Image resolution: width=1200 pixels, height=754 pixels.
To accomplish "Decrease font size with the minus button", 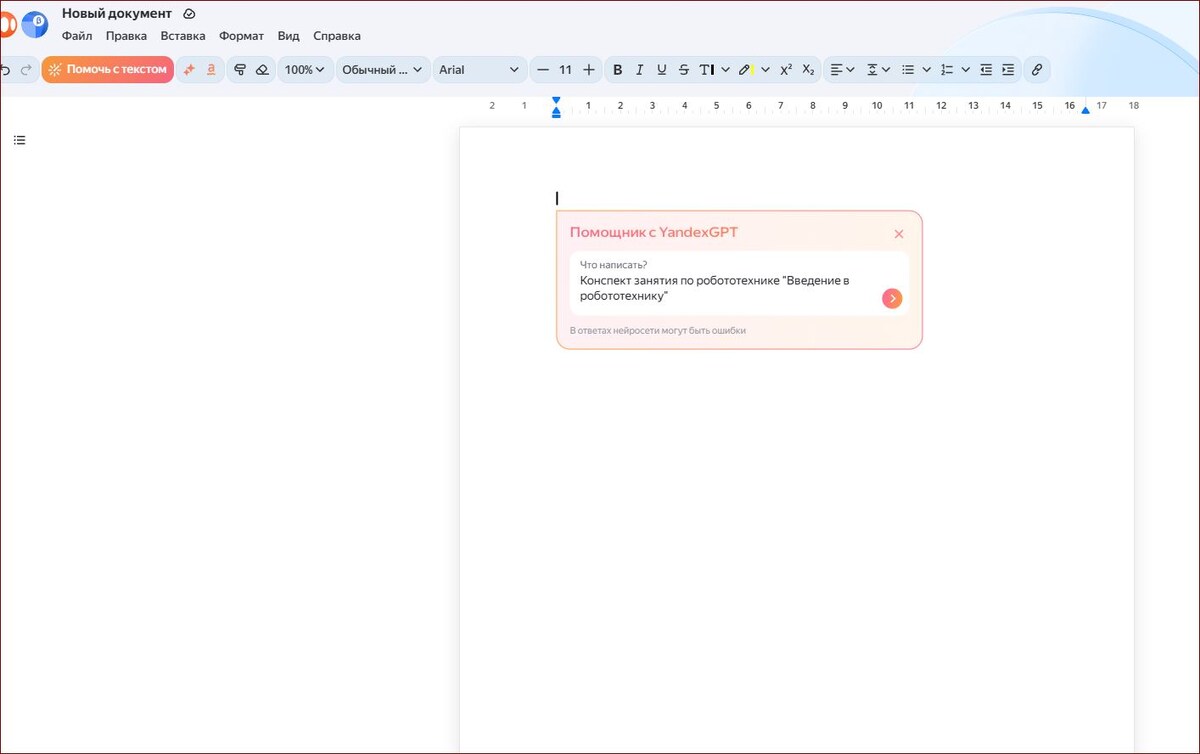I will click(x=543, y=70).
